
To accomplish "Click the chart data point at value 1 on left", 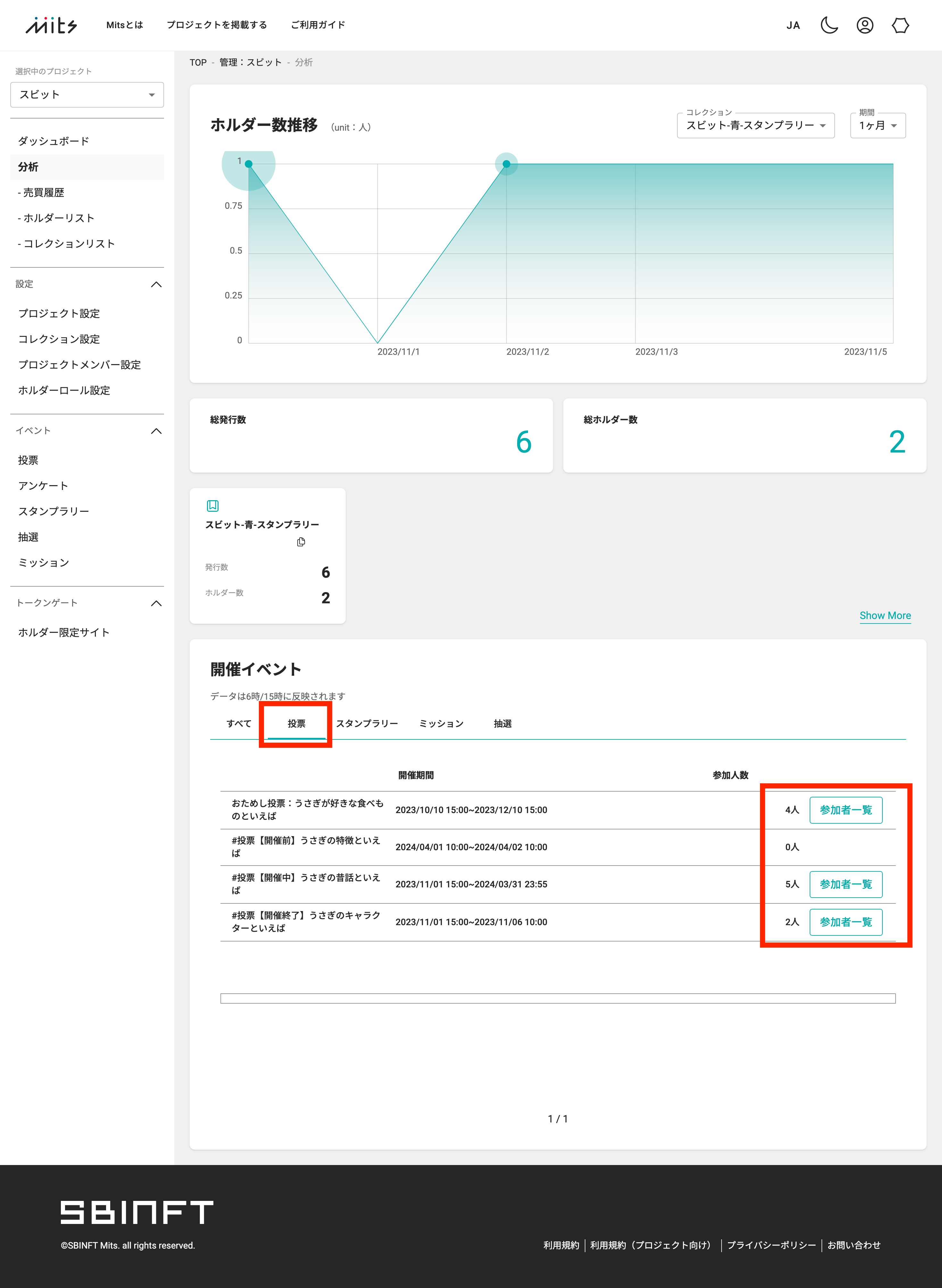I will coord(249,164).
